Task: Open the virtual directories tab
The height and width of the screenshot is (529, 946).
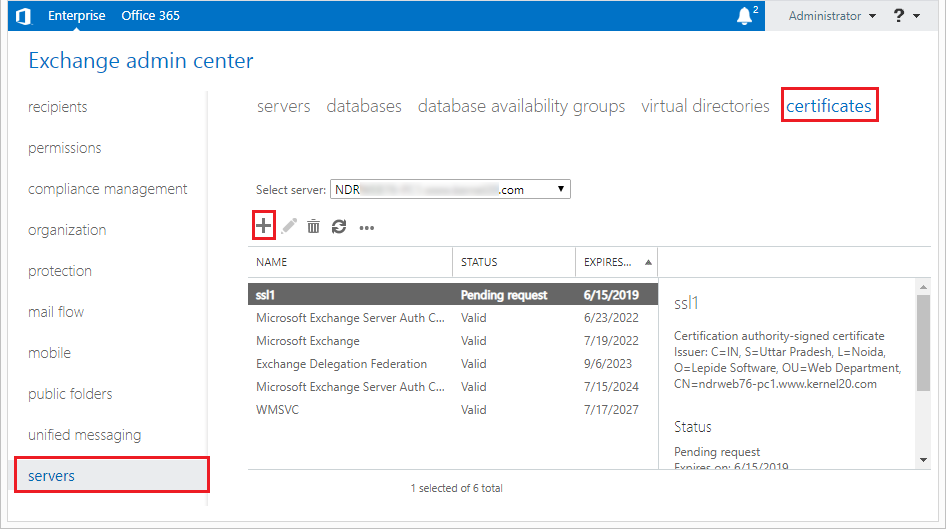Action: click(x=705, y=106)
